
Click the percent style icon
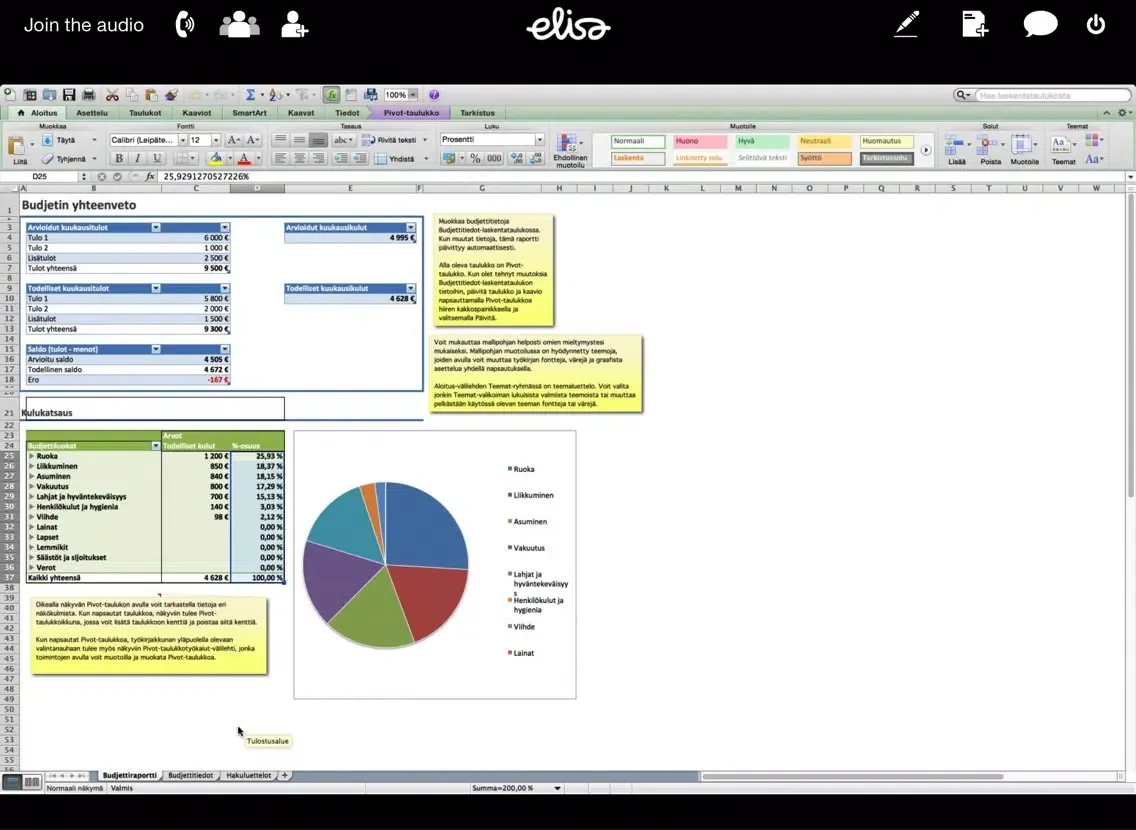[x=475, y=159]
